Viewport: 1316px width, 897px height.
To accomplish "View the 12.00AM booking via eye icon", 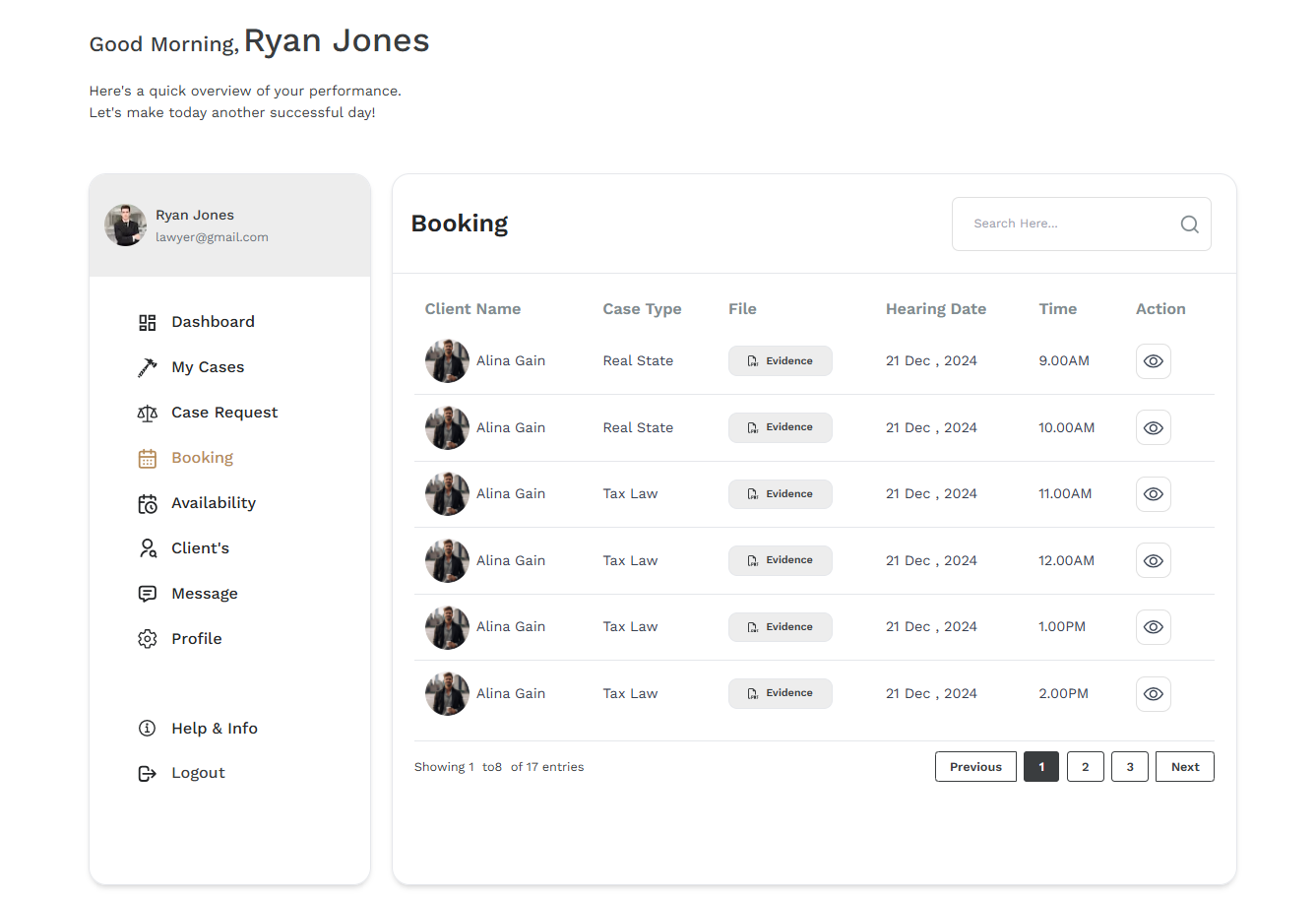I will (x=1154, y=561).
